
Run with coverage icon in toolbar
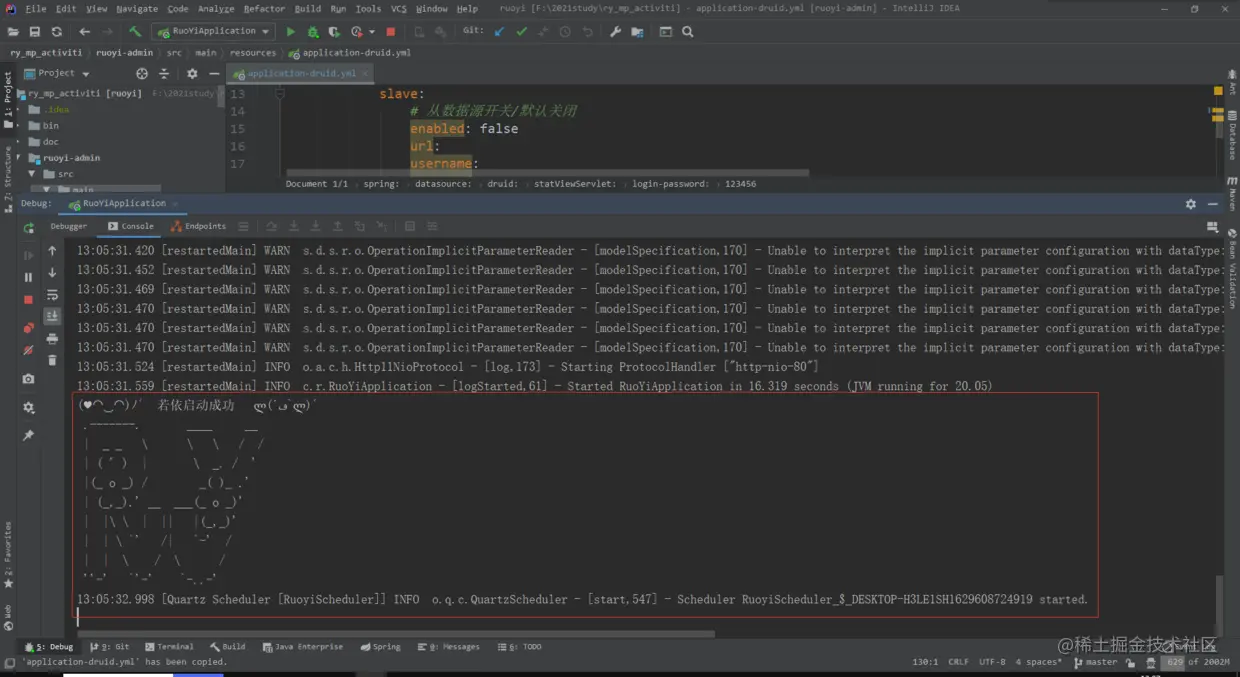334,32
